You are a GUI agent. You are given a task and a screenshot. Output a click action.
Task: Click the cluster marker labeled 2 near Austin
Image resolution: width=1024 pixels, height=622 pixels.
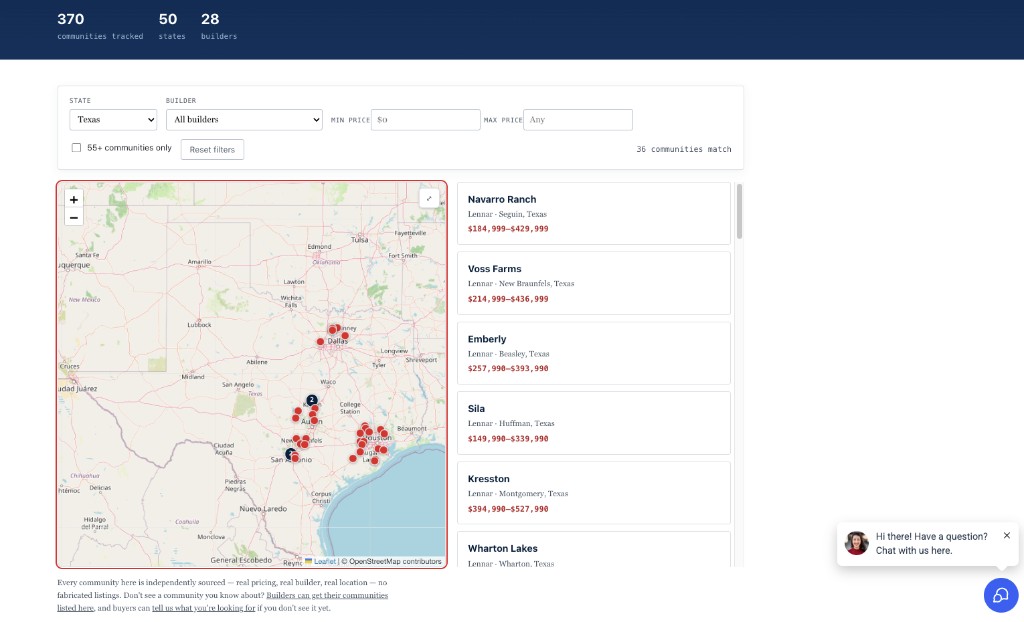pyautogui.click(x=312, y=400)
